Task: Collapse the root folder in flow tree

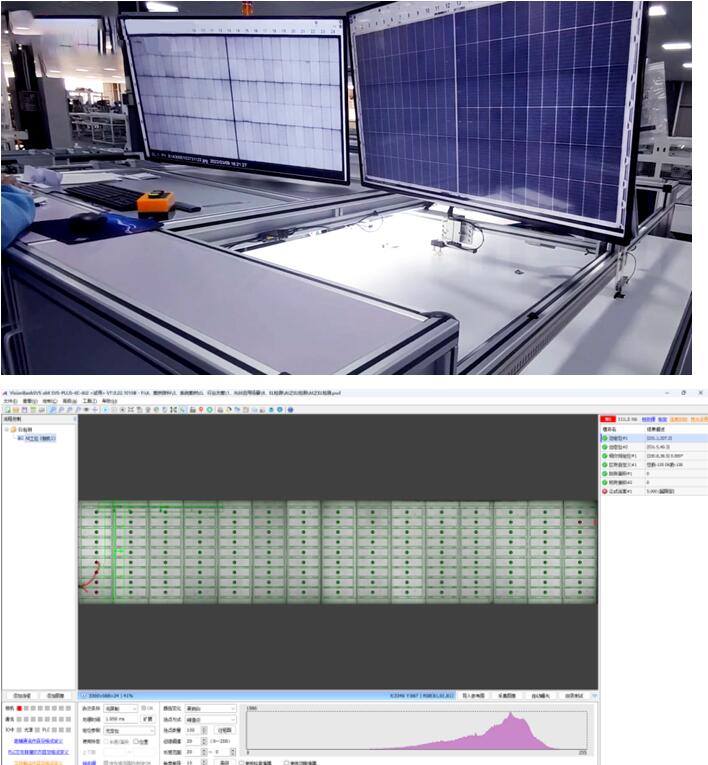Action: coord(7,429)
